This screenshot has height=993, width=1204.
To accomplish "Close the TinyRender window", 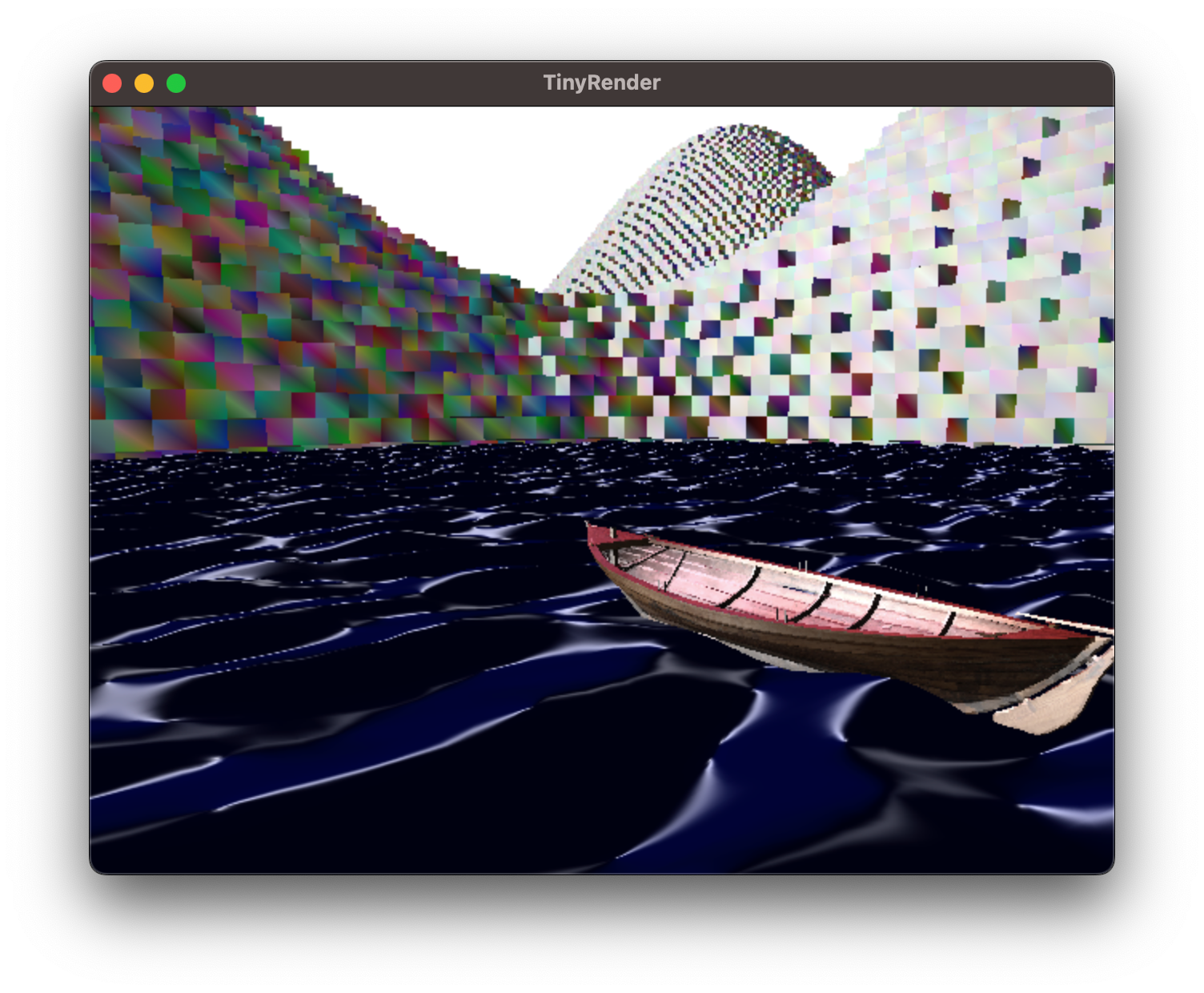I will click(112, 83).
